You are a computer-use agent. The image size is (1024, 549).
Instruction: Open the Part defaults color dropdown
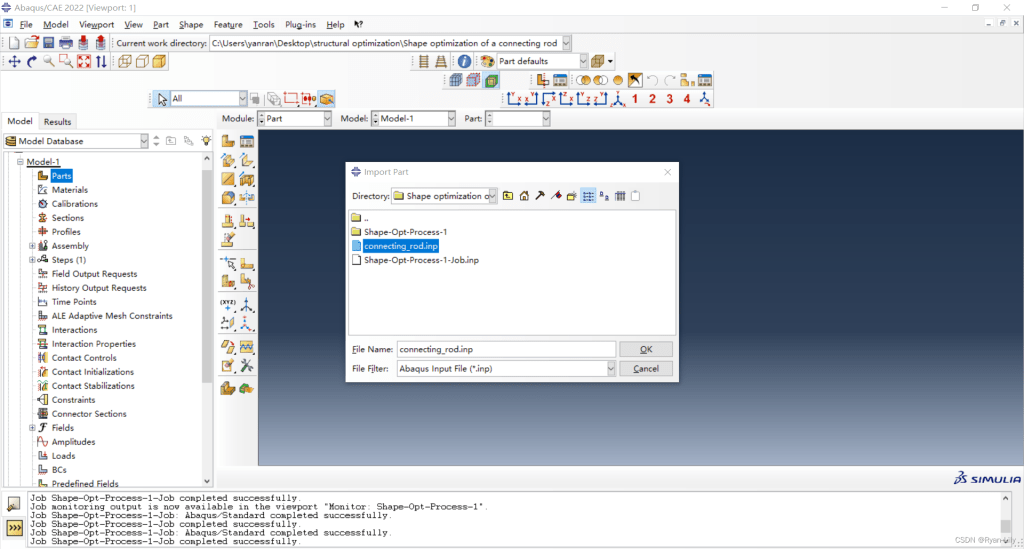coord(583,61)
